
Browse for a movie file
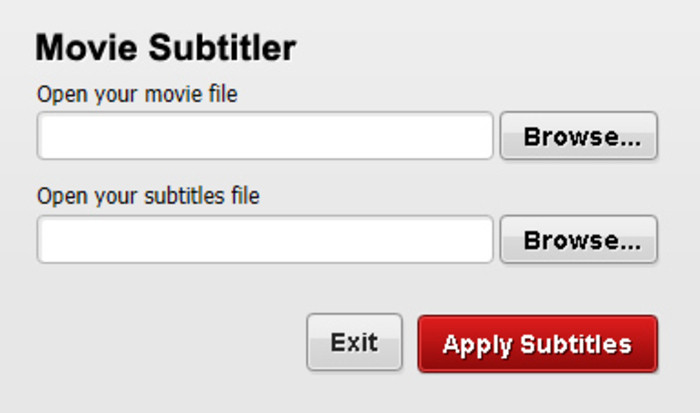[579, 136]
